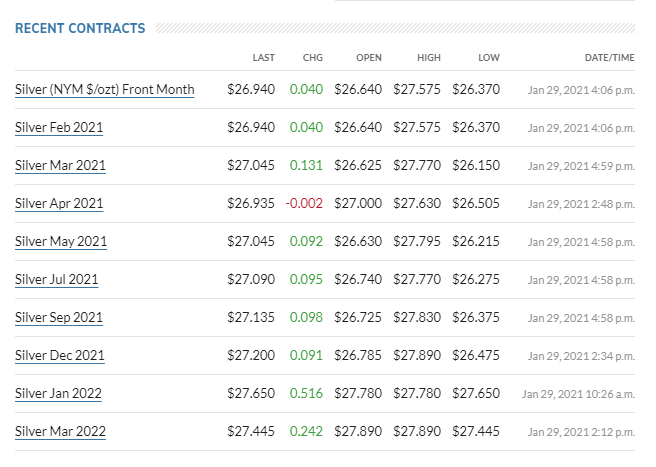
Task: Click the LAST column header
Action: [264, 58]
